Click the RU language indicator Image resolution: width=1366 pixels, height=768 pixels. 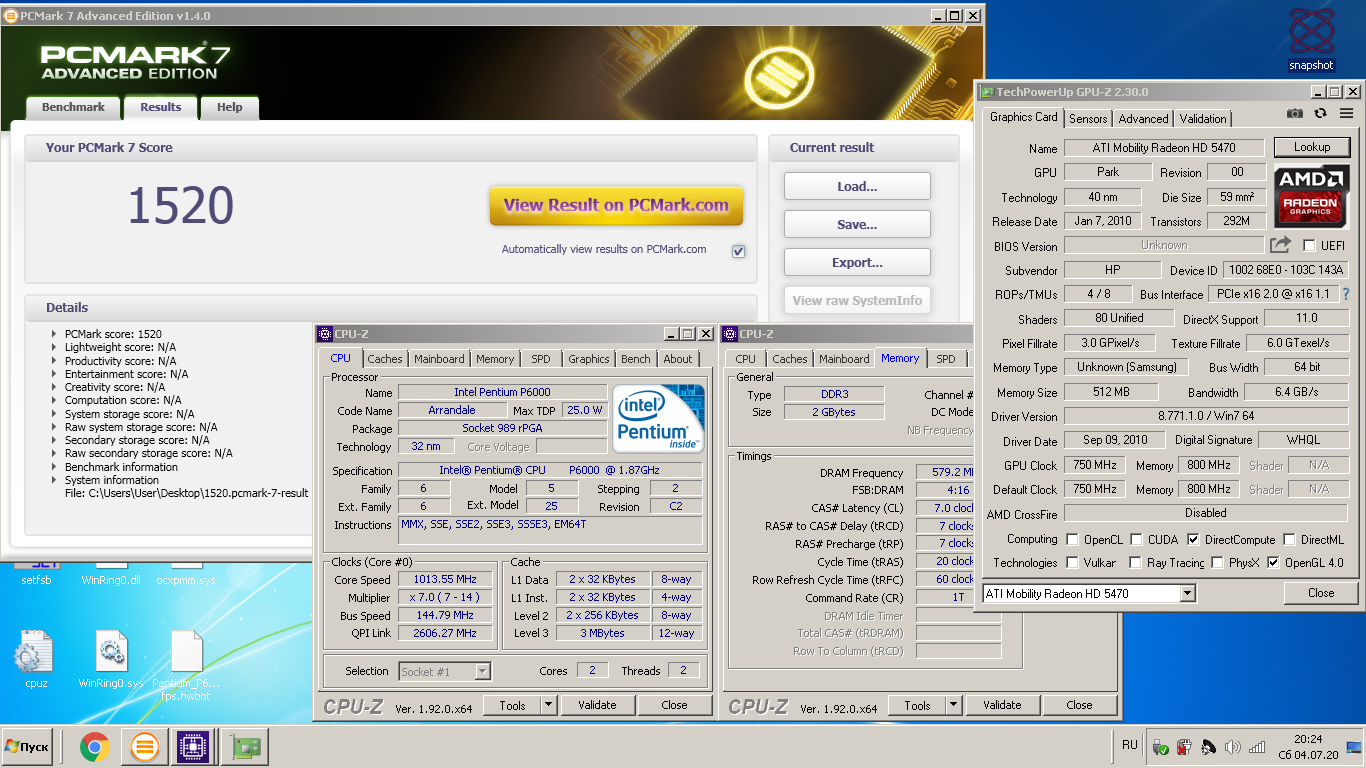point(1130,745)
